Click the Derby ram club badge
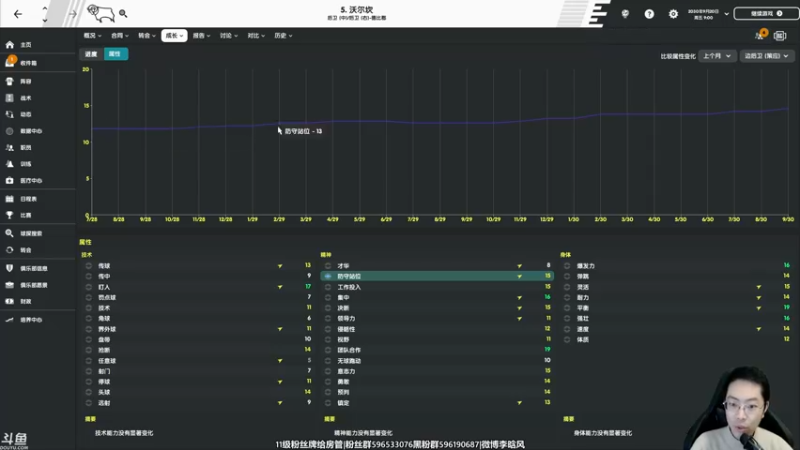The width and height of the screenshot is (800, 450). point(101,14)
